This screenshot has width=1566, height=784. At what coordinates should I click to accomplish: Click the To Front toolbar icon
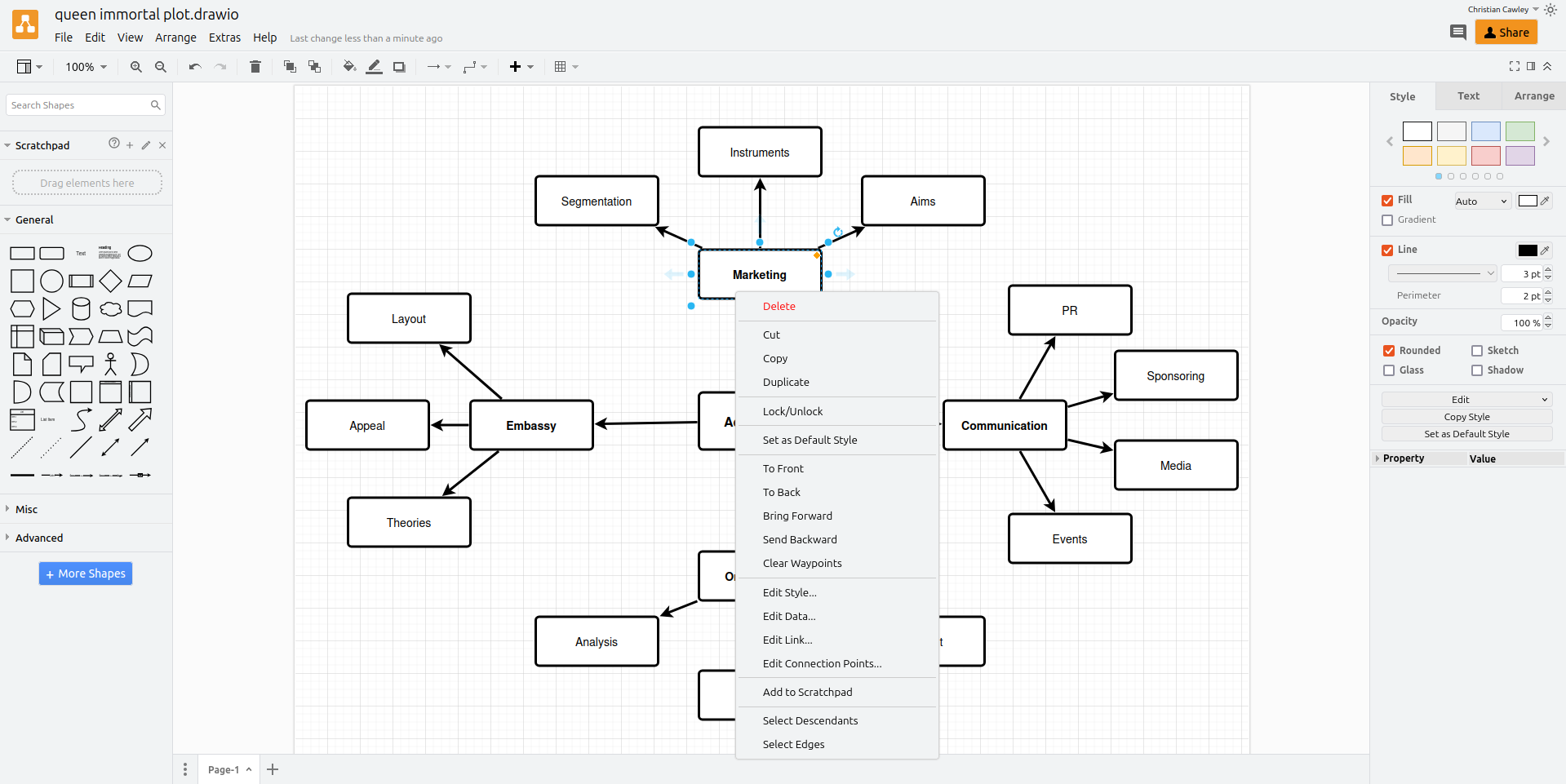click(289, 67)
